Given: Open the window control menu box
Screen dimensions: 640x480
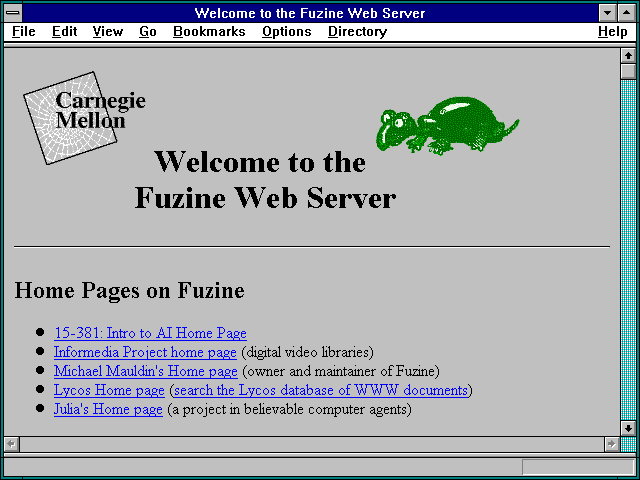Looking at the screenshot, I should [x=13, y=13].
